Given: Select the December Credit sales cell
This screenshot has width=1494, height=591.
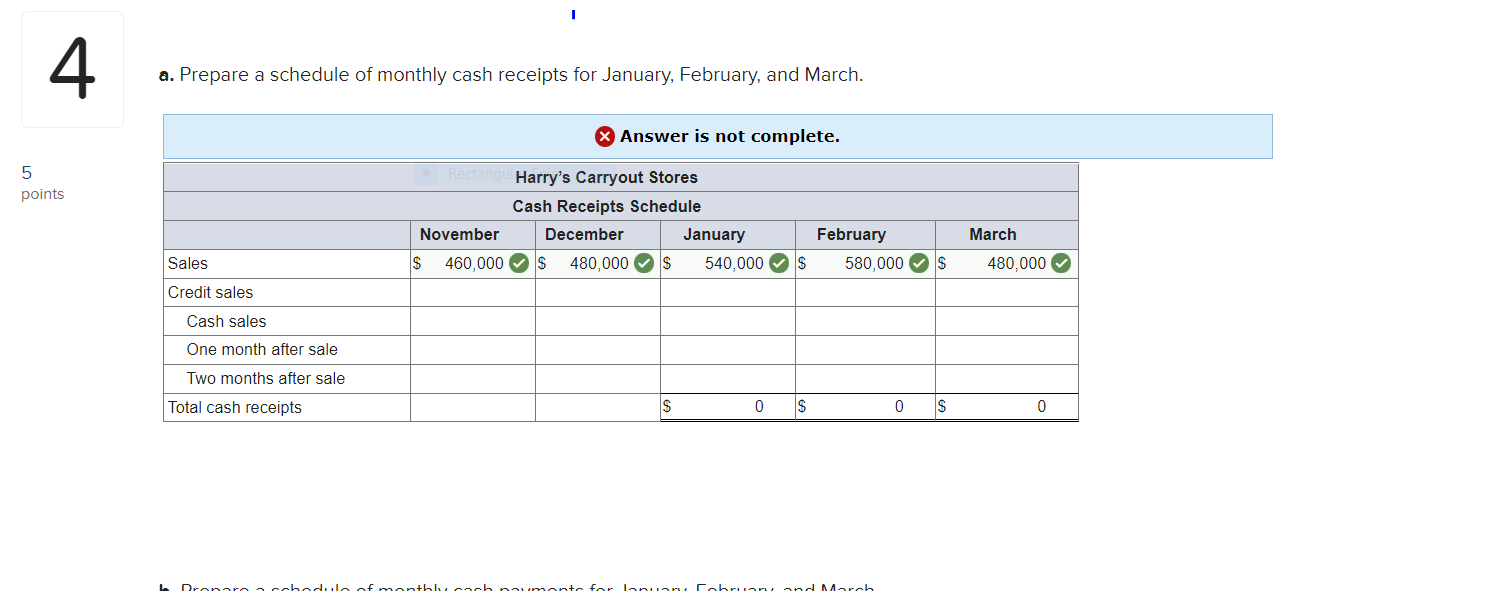Looking at the screenshot, I should pos(598,293).
